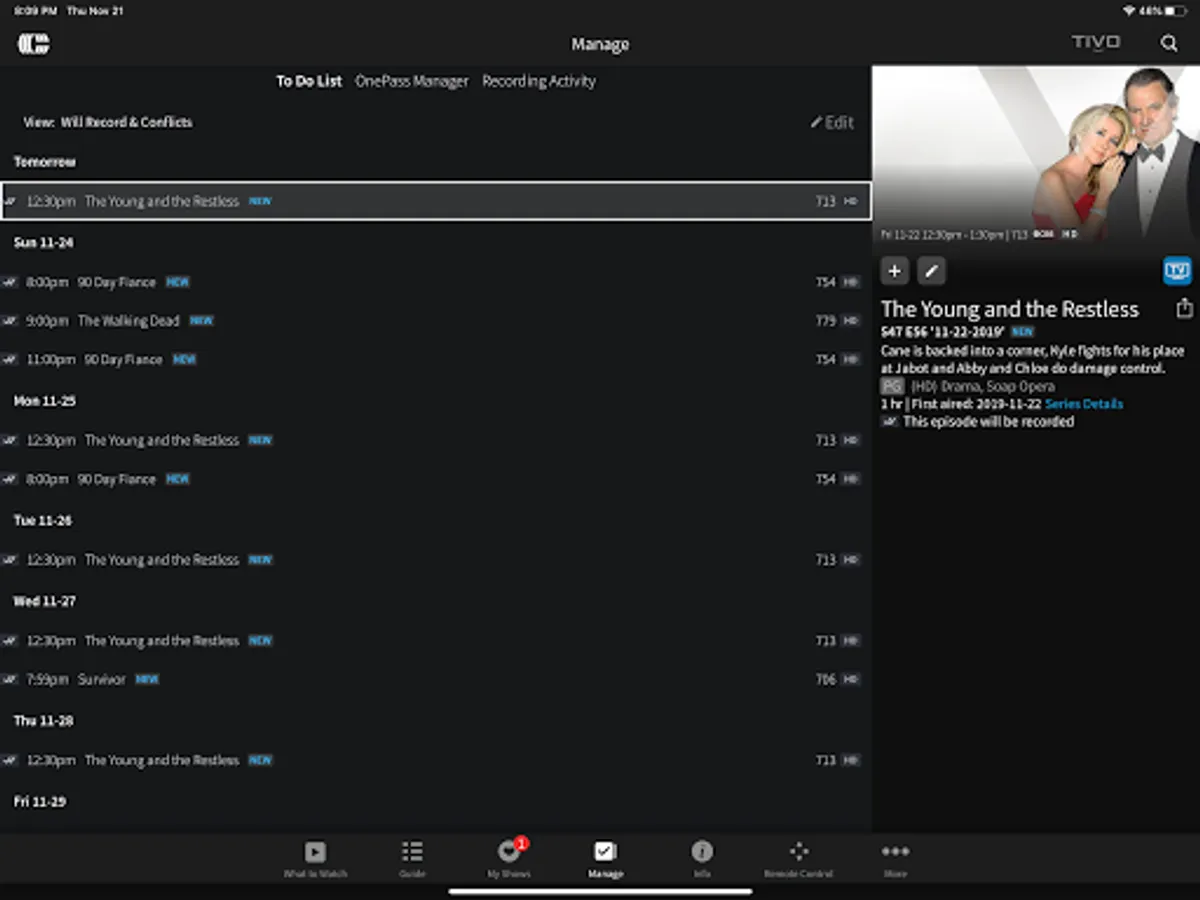This screenshot has height=900, width=1200.
Task: Open Remote Control in the bottom bar
Action: point(799,858)
